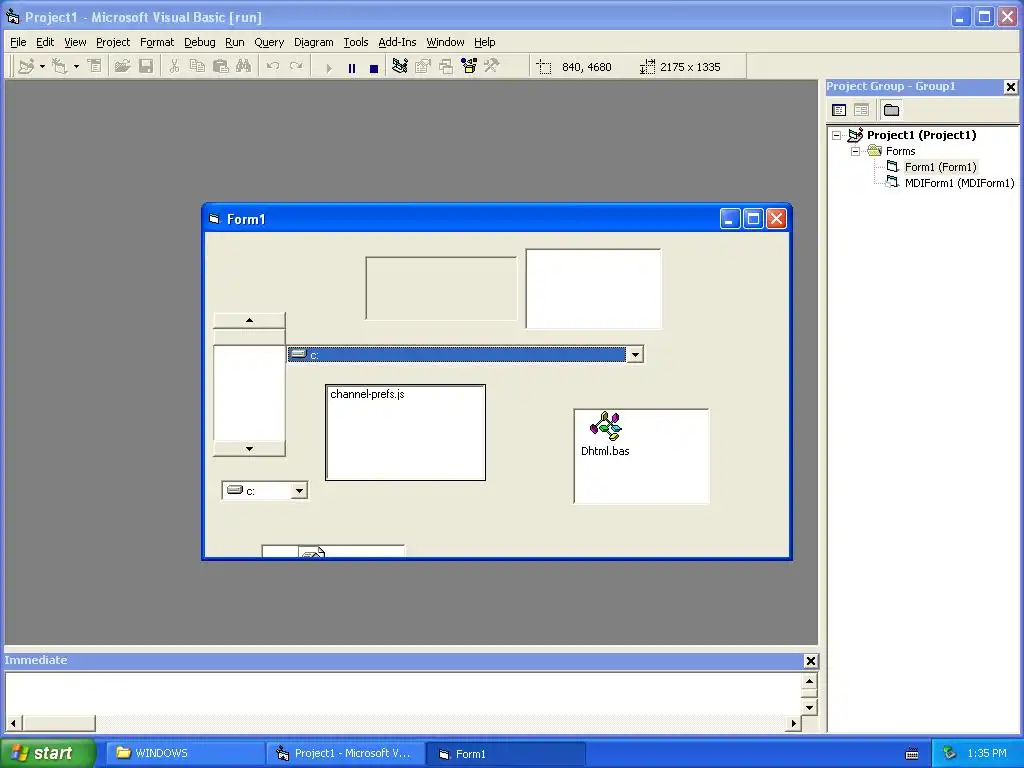Open the Diagram menu
1024x768 pixels.
coord(313,42)
